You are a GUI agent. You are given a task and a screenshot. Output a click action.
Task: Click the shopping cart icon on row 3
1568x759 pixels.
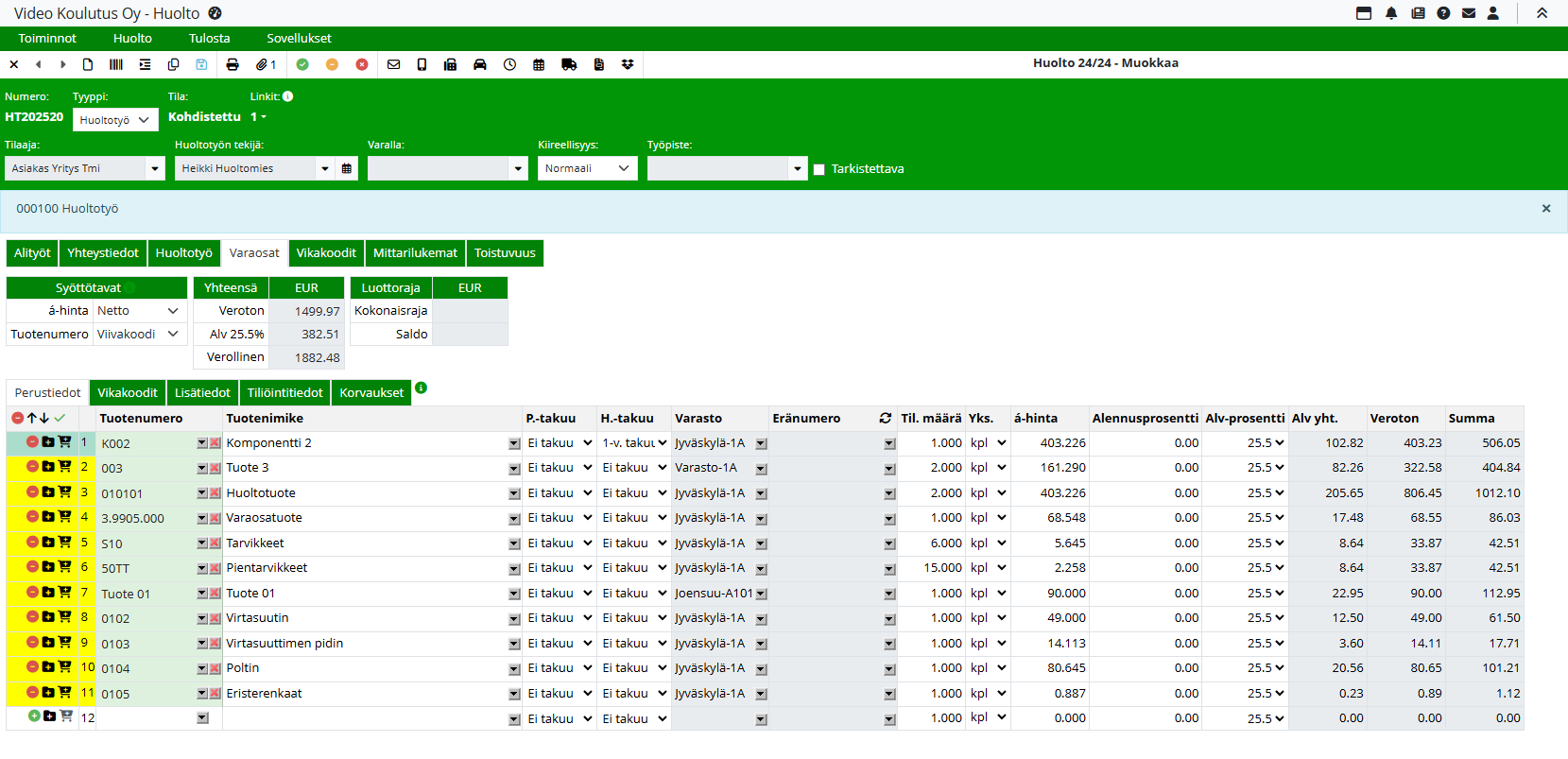(x=65, y=492)
